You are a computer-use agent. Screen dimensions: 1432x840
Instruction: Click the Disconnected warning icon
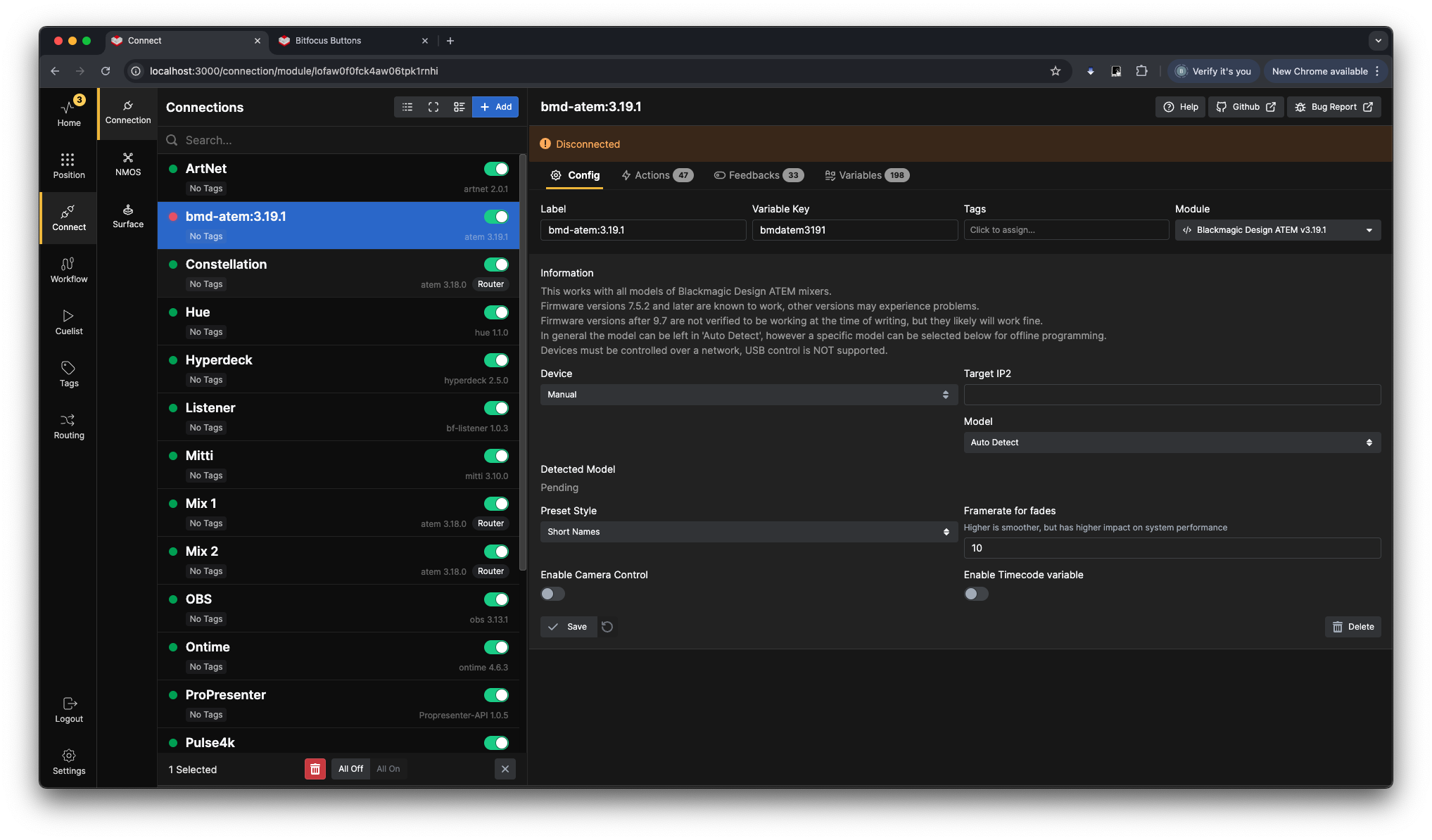545,144
